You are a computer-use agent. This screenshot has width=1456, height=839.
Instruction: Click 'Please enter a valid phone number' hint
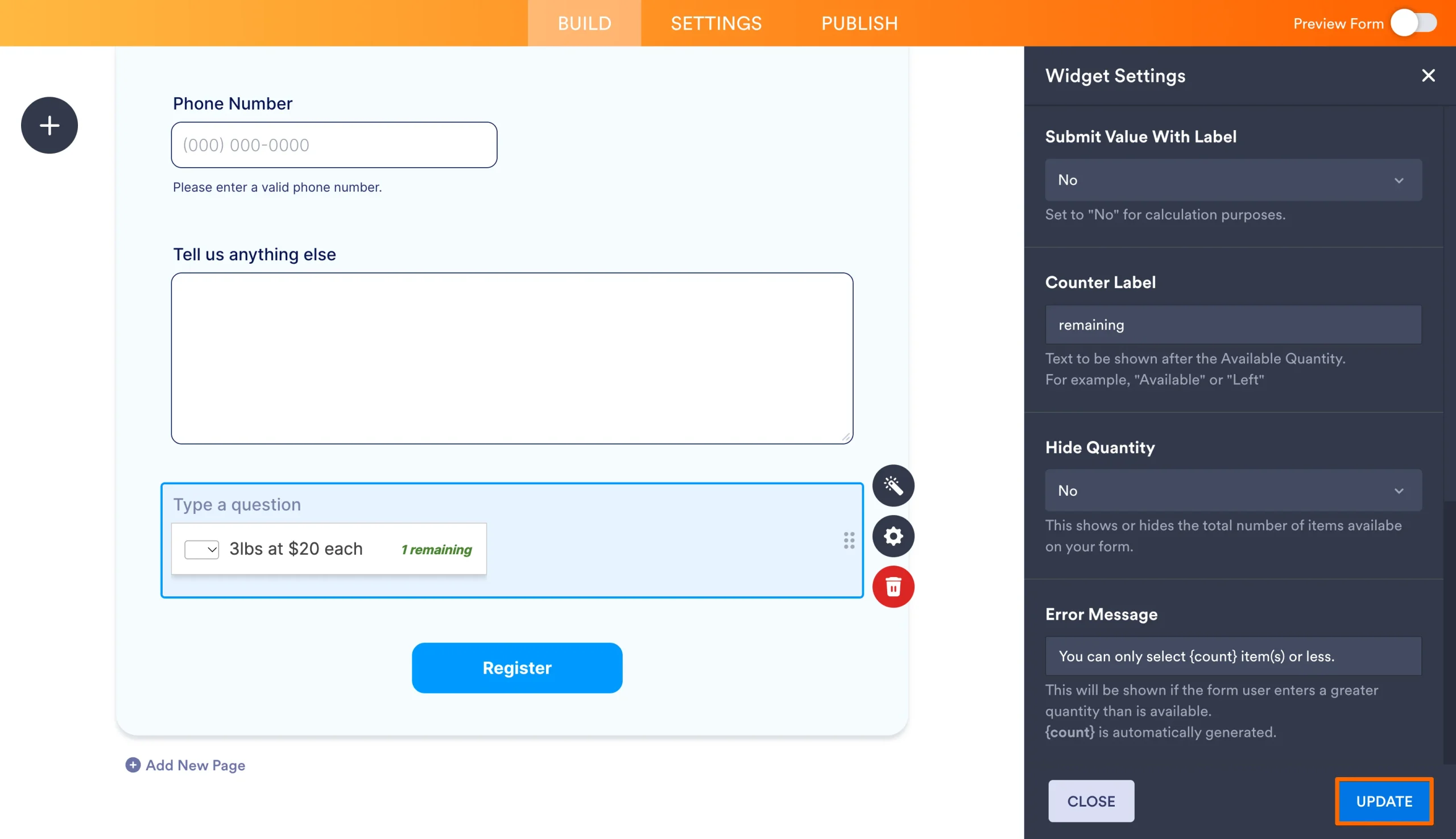pos(277,187)
